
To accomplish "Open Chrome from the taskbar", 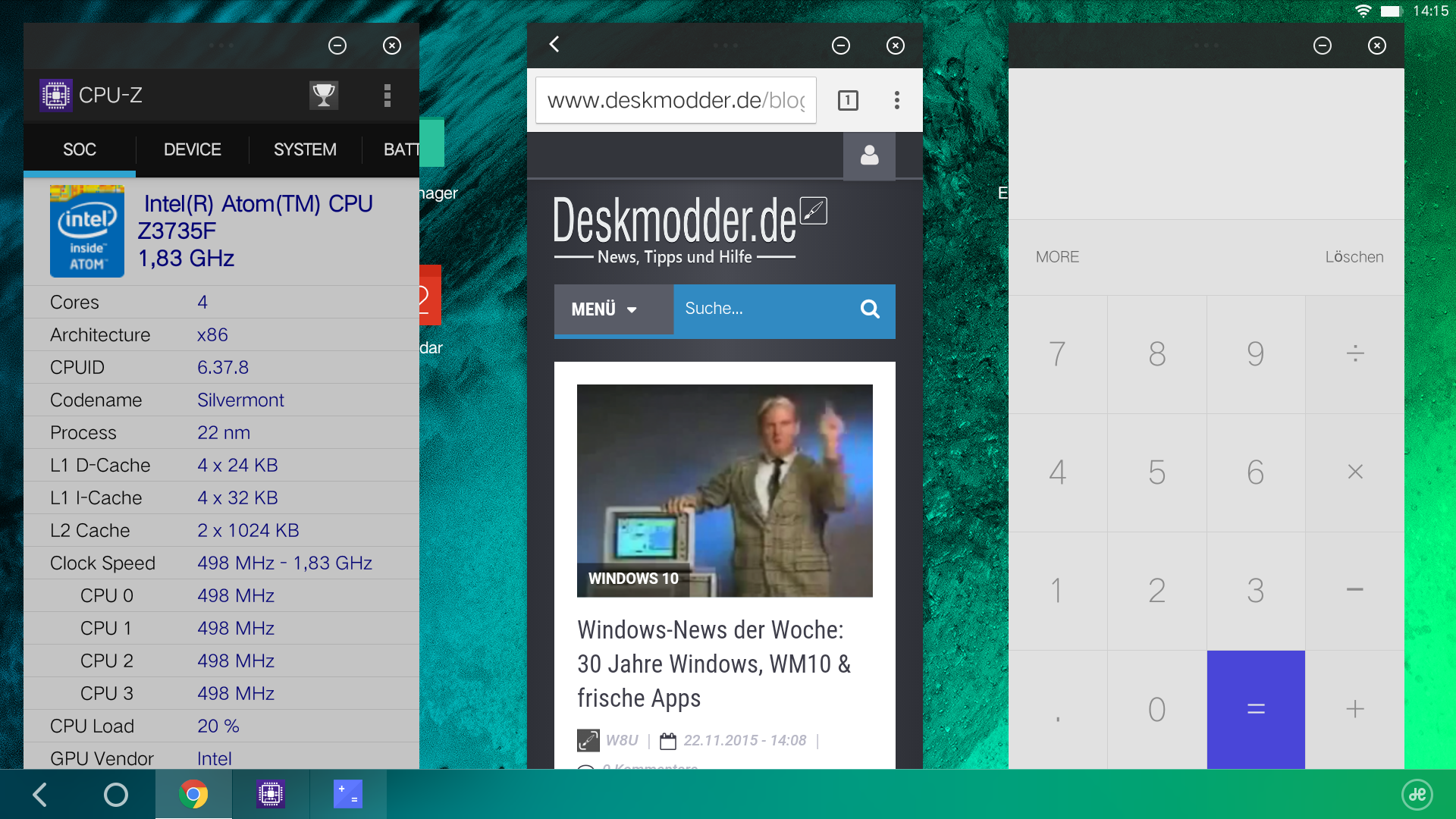I will [x=193, y=795].
